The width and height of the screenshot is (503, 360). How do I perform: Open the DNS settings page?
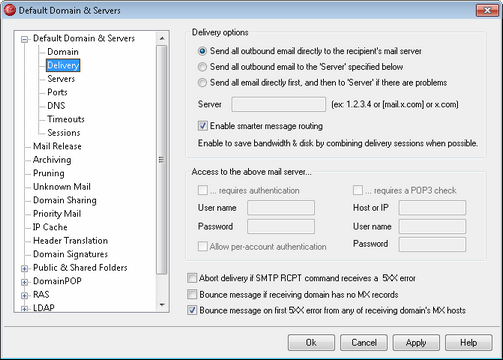pyautogui.click(x=56, y=106)
